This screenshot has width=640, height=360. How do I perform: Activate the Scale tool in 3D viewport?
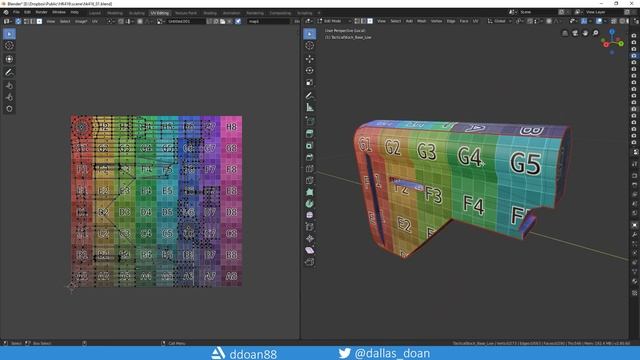(x=310, y=82)
